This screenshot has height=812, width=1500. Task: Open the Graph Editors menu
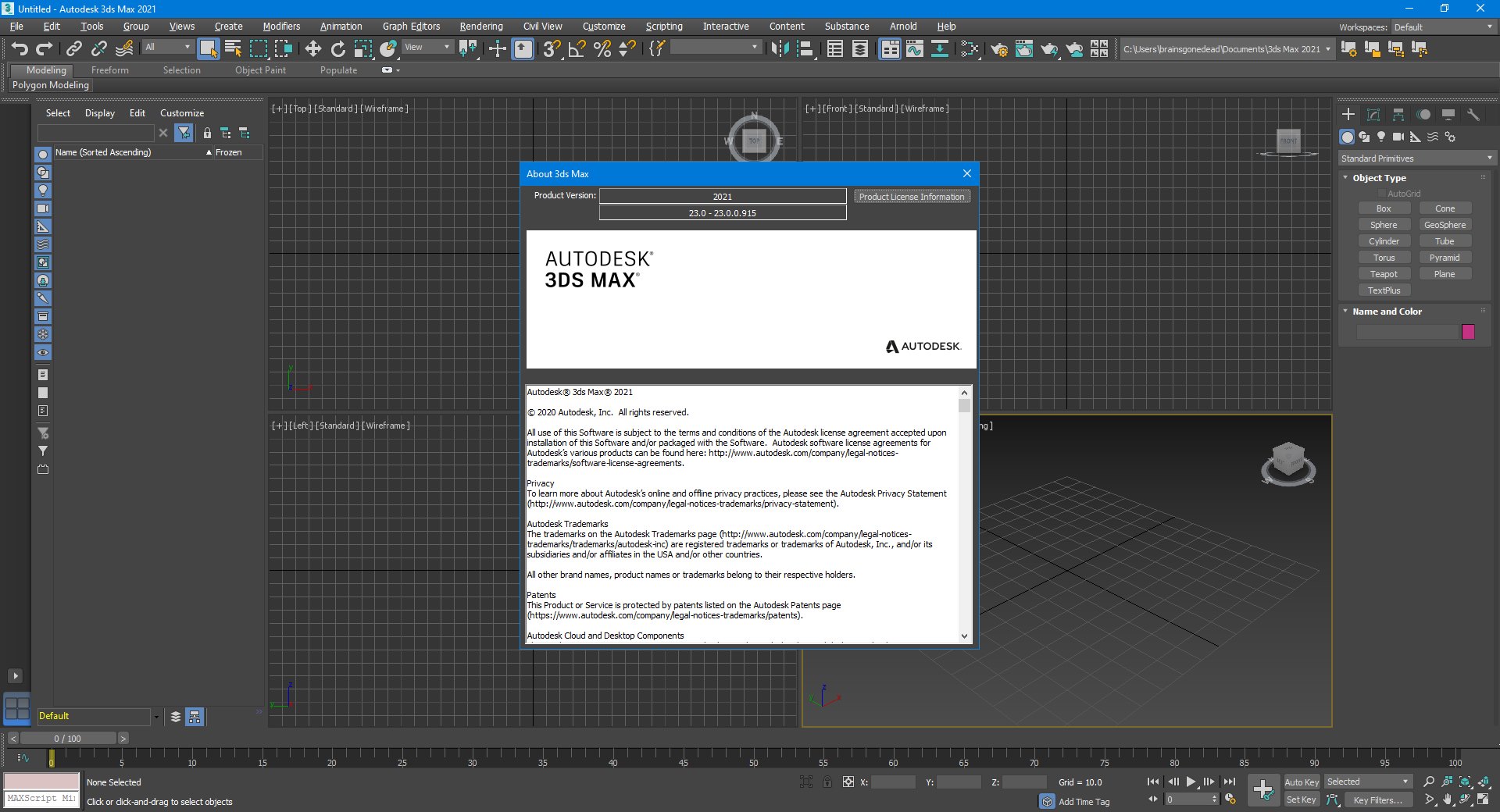(411, 27)
